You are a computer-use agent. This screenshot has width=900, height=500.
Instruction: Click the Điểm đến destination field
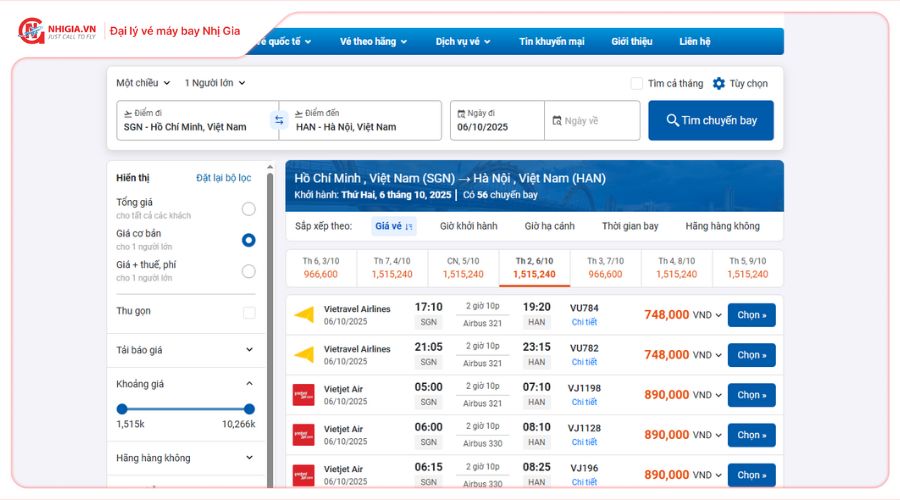pyautogui.click(x=360, y=121)
